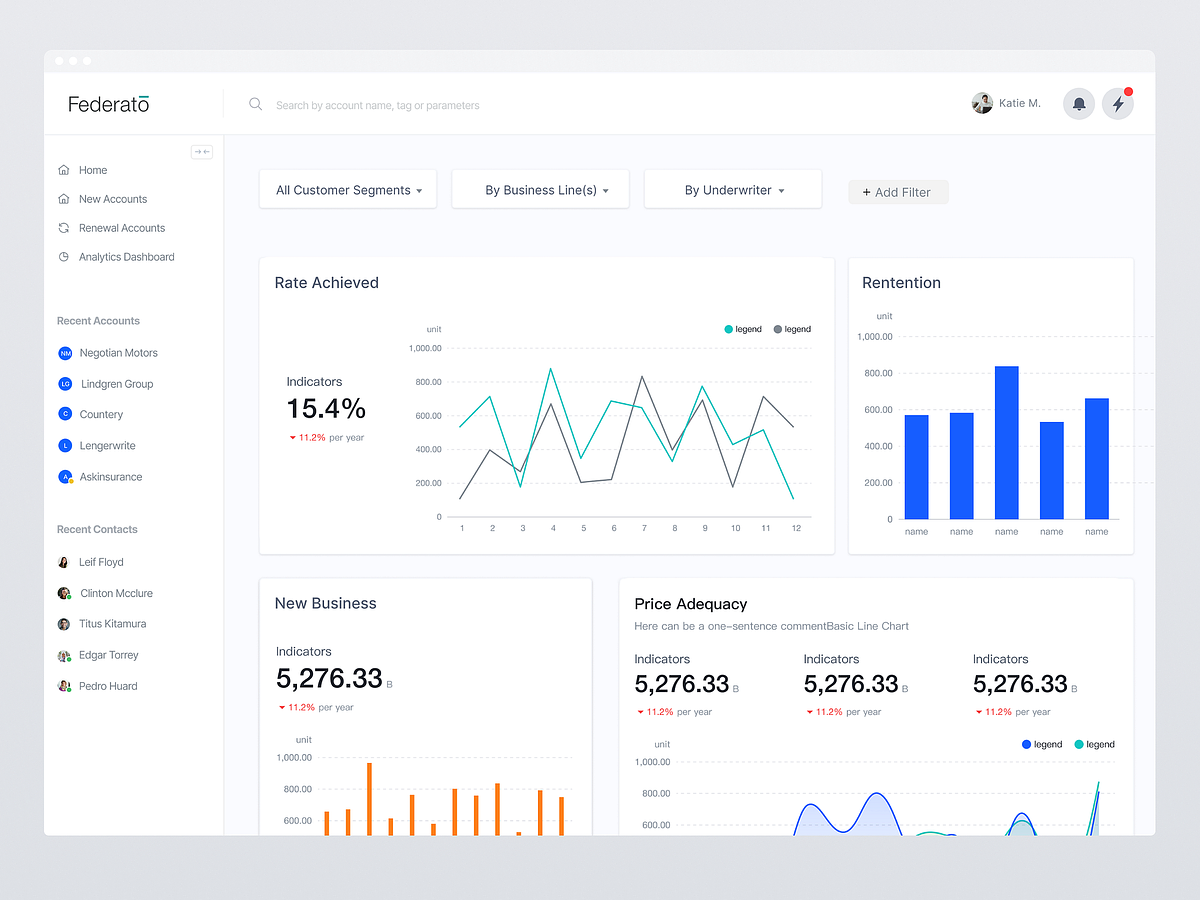The height and width of the screenshot is (900, 1200).
Task: Click the lightning bolt activity icon
Action: (1118, 103)
